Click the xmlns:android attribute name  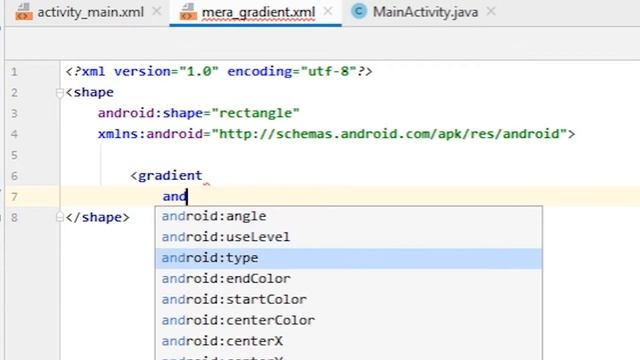pos(150,134)
